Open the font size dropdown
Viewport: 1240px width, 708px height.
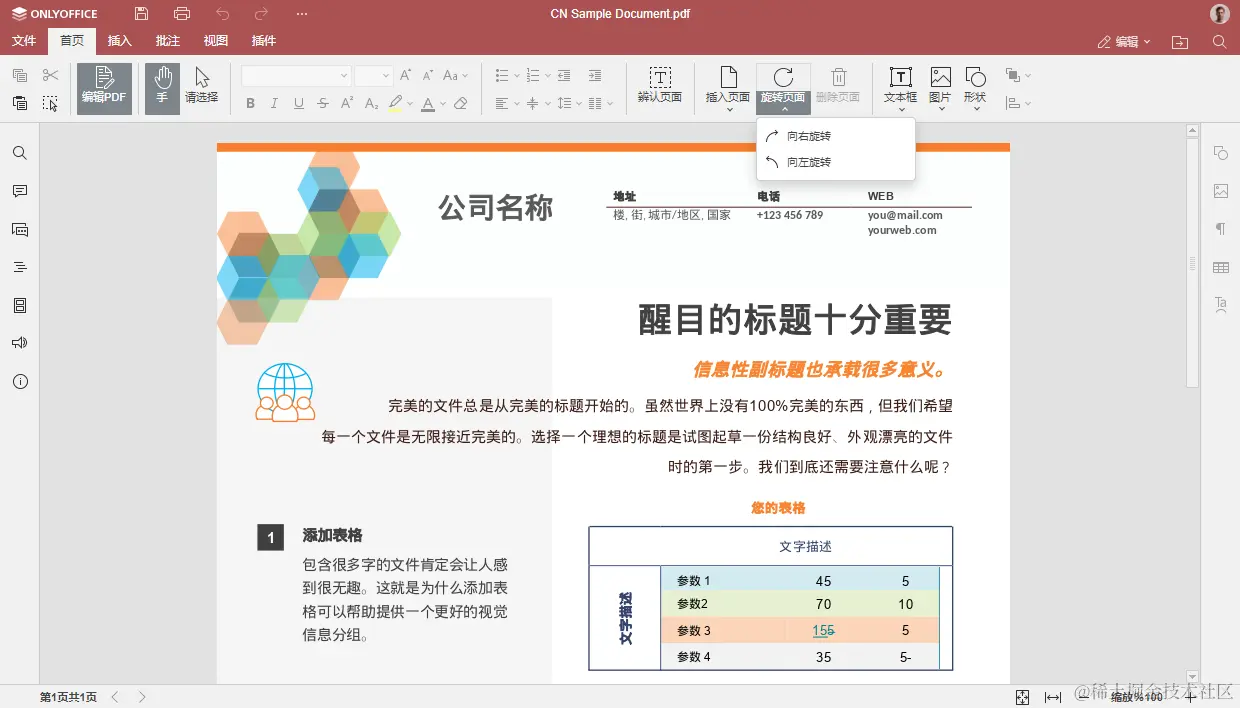click(x=385, y=75)
